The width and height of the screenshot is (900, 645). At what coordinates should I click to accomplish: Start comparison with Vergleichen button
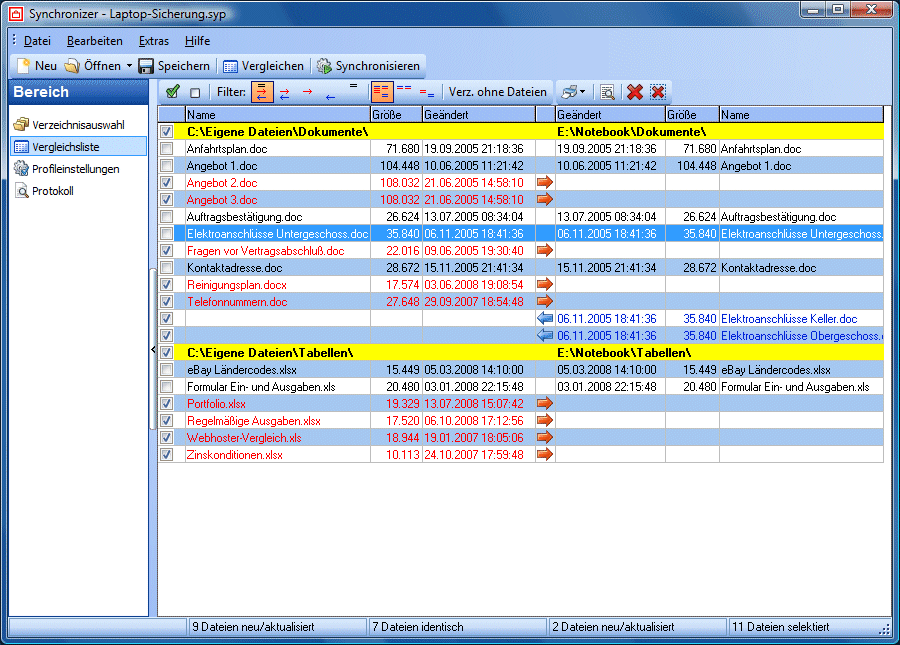click(x=263, y=66)
